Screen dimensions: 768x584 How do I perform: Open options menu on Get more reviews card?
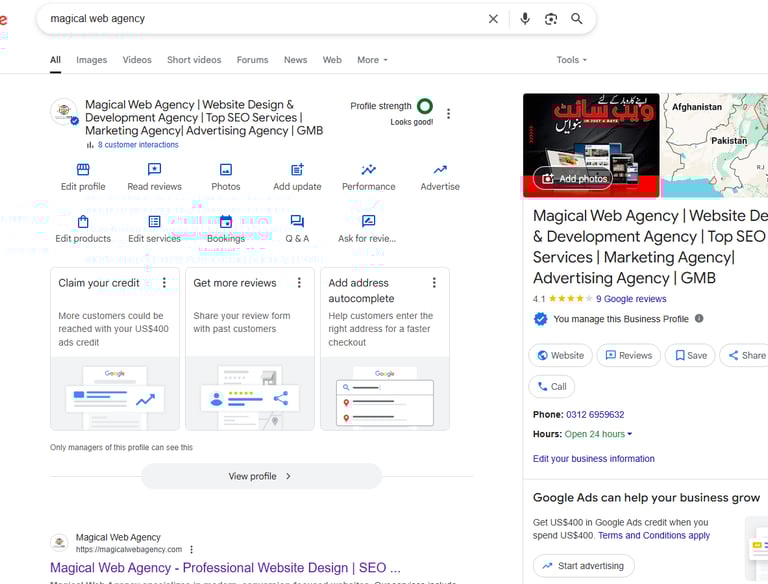(299, 283)
